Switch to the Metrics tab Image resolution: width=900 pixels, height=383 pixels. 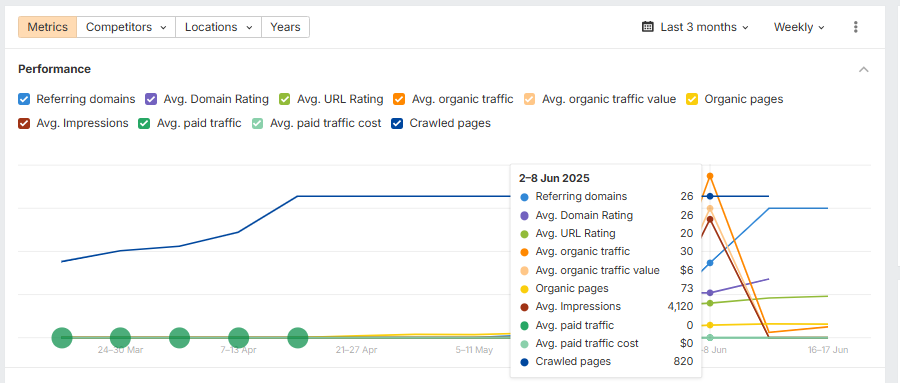tap(48, 27)
